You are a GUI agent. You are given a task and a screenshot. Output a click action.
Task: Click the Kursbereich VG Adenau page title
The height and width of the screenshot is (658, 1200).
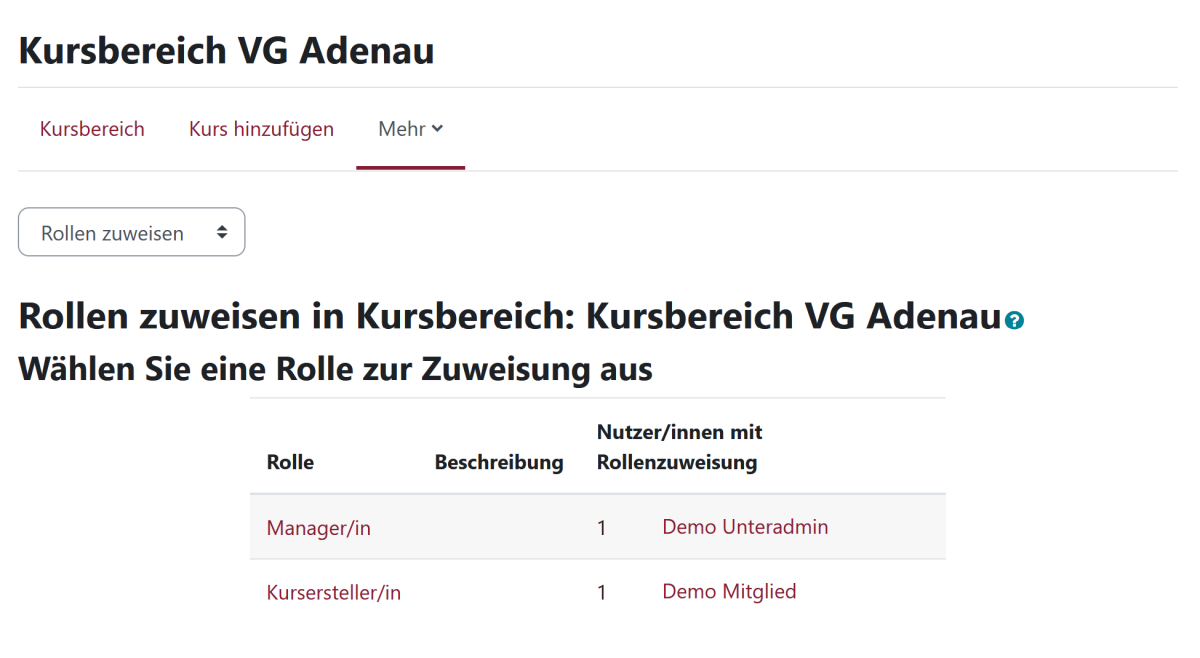226,50
